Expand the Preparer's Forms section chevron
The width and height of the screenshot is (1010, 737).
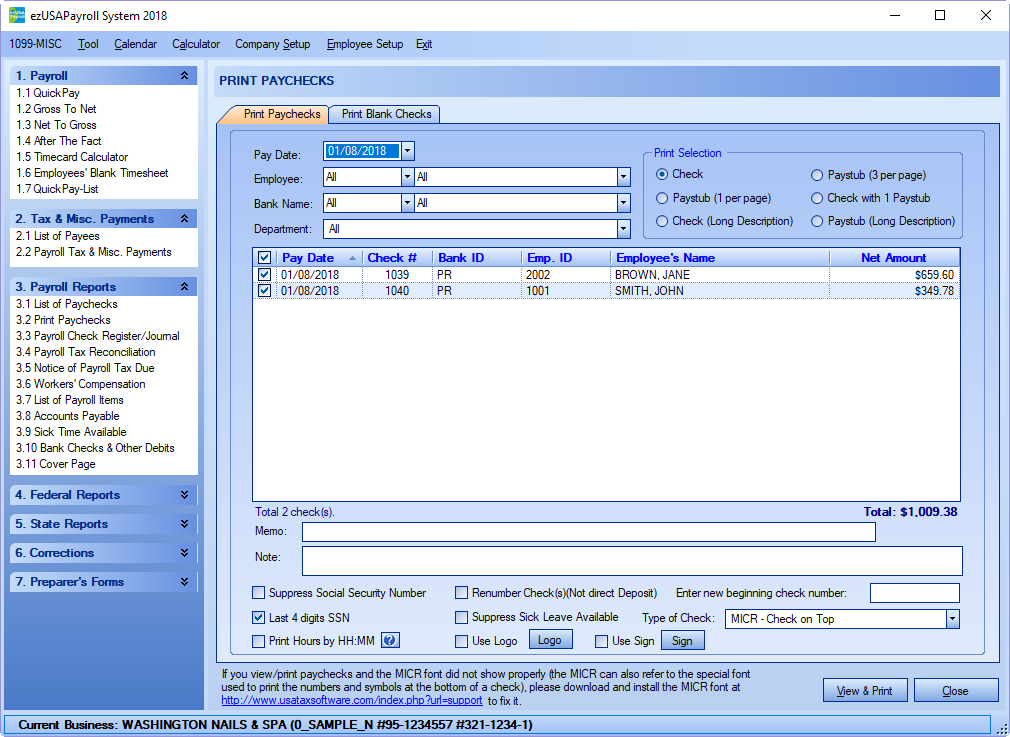click(x=184, y=582)
